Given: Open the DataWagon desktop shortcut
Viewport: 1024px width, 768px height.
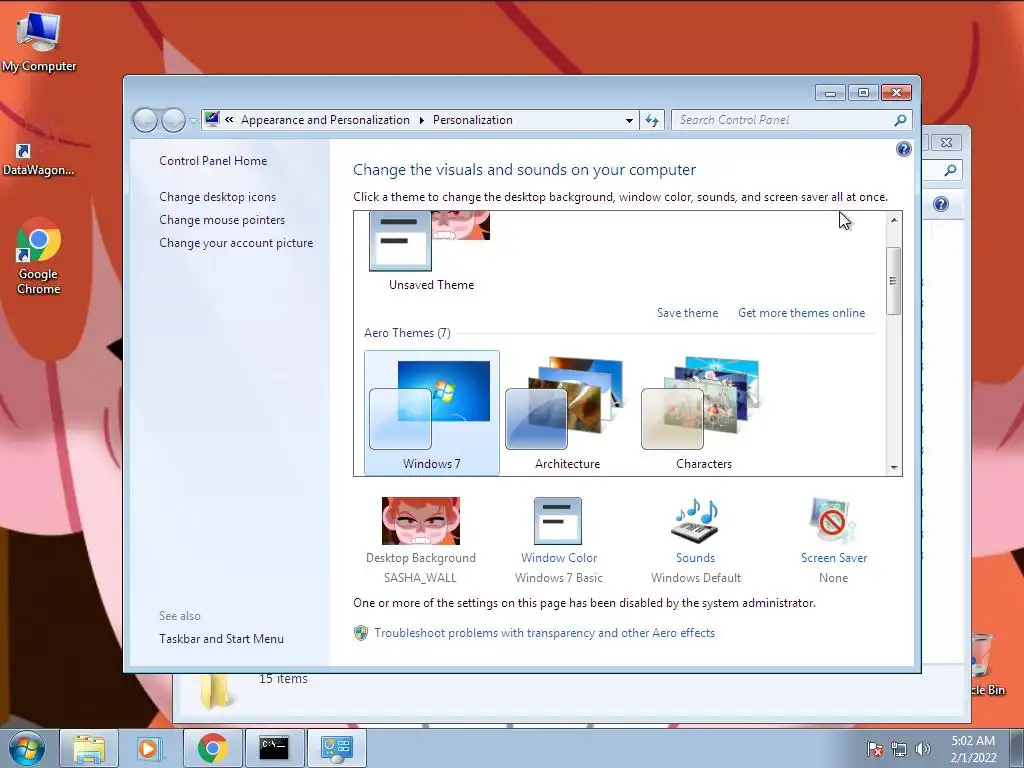Looking at the screenshot, I should click(x=38, y=160).
